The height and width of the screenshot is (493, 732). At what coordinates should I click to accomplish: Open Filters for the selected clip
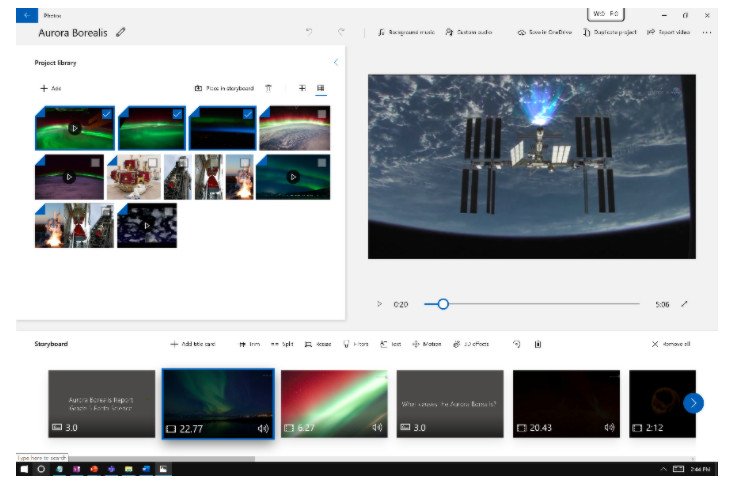click(x=356, y=344)
